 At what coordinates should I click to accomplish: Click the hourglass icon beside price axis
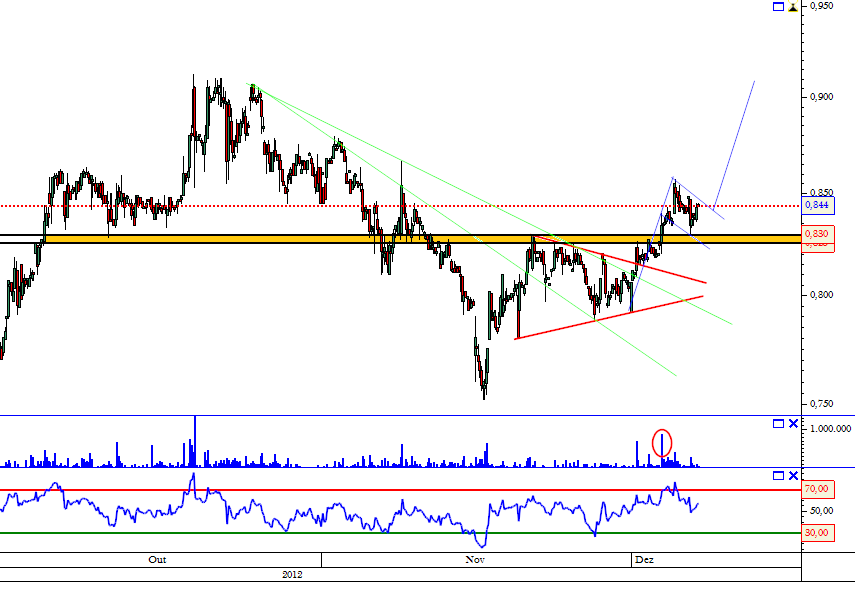(x=793, y=7)
